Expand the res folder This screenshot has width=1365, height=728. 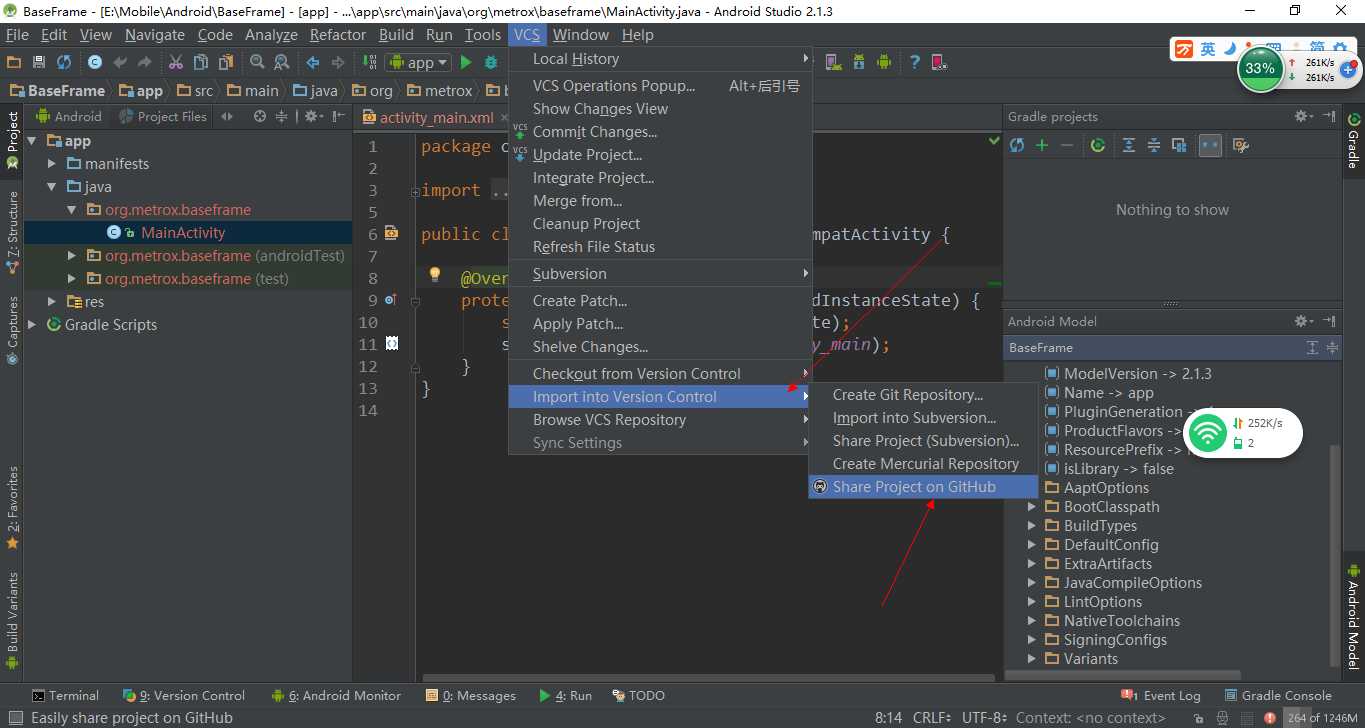[52, 301]
